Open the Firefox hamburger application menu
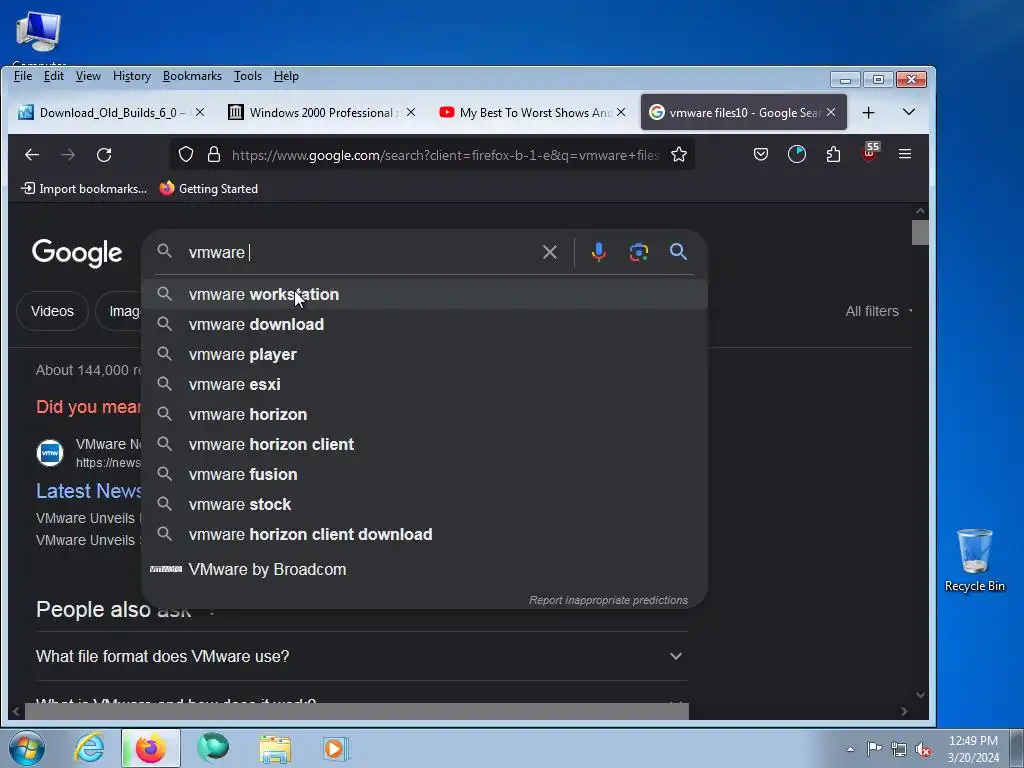 (904, 154)
